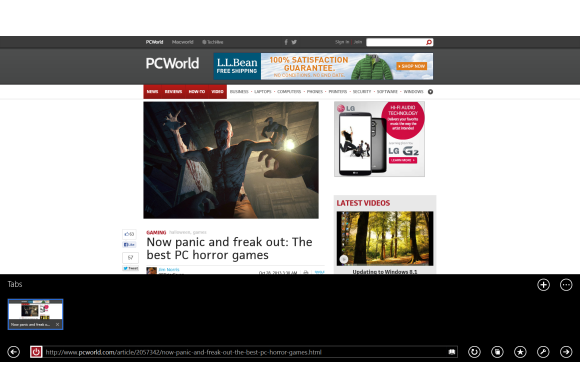Play the Updating to Windows 8.1 video

click(x=385, y=238)
